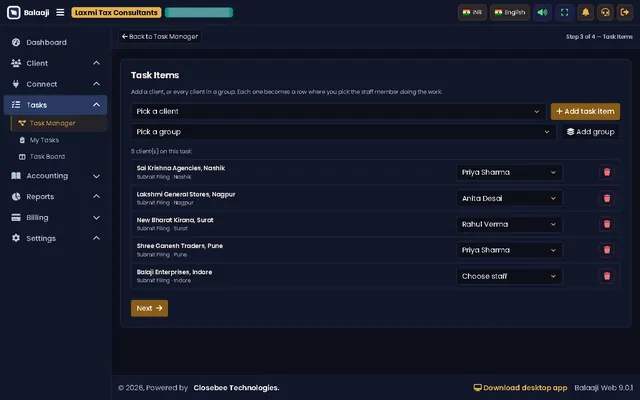Click the Task Manager icon in the submenu
The image size is (640, 400).
tap(22, 123)
